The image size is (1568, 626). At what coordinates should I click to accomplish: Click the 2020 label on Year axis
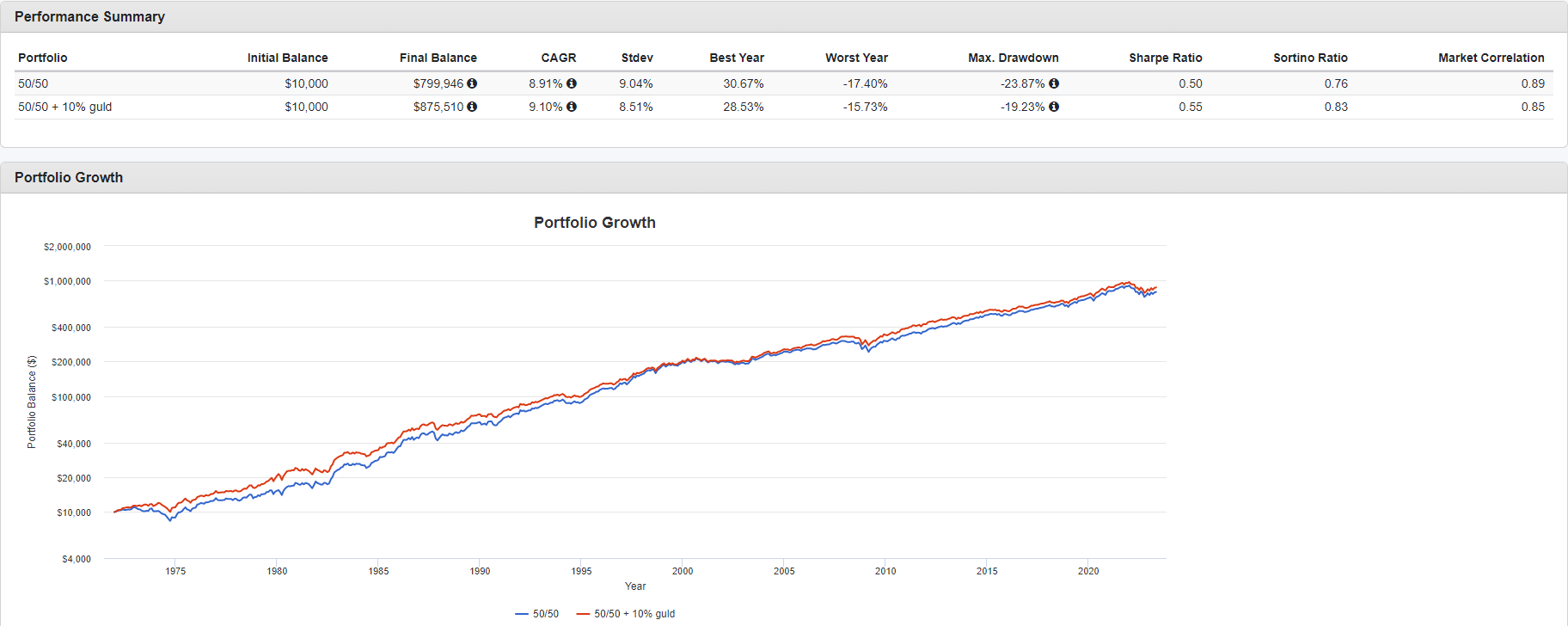point(1088,571)
